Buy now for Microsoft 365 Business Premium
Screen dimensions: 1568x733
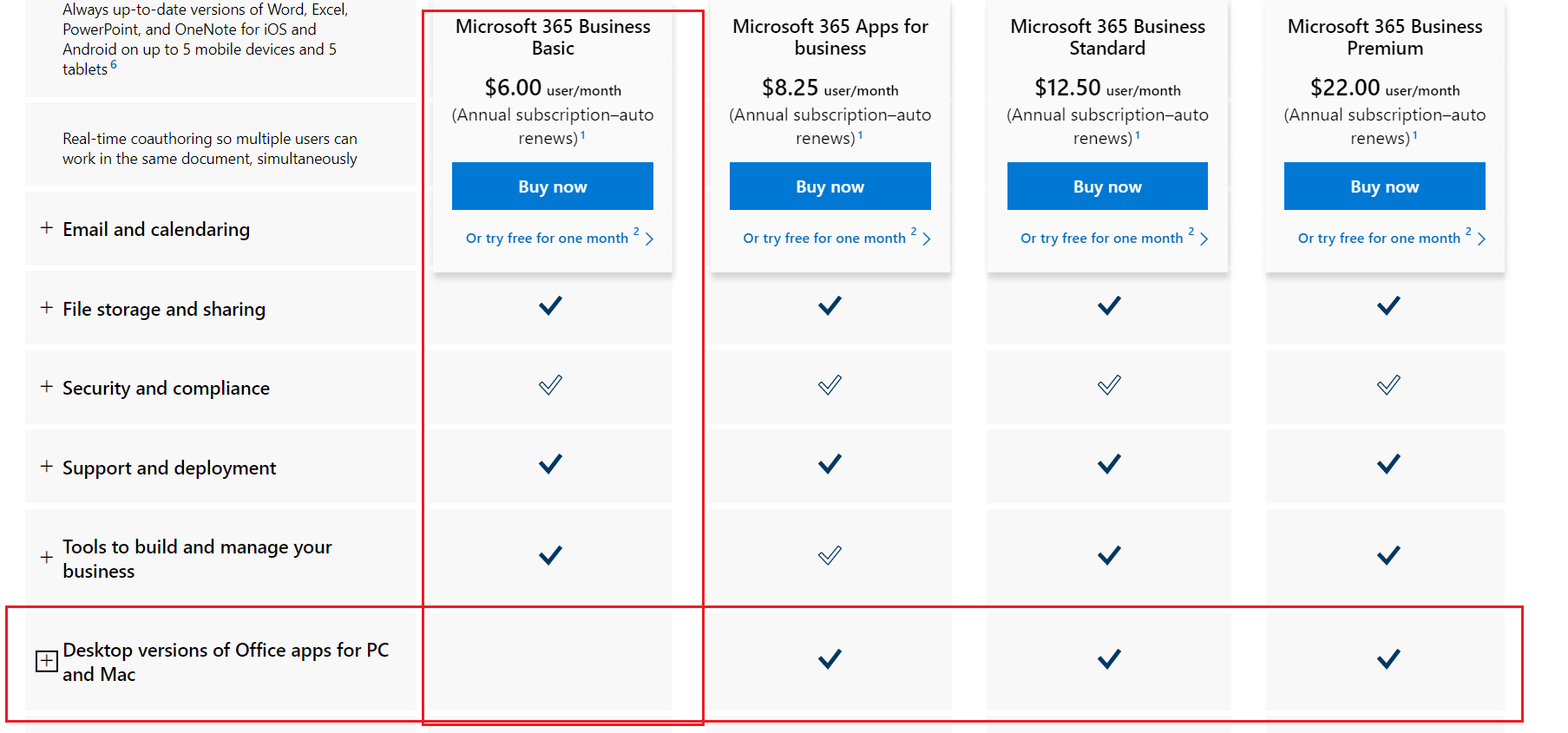click(x=1385, y=187)
